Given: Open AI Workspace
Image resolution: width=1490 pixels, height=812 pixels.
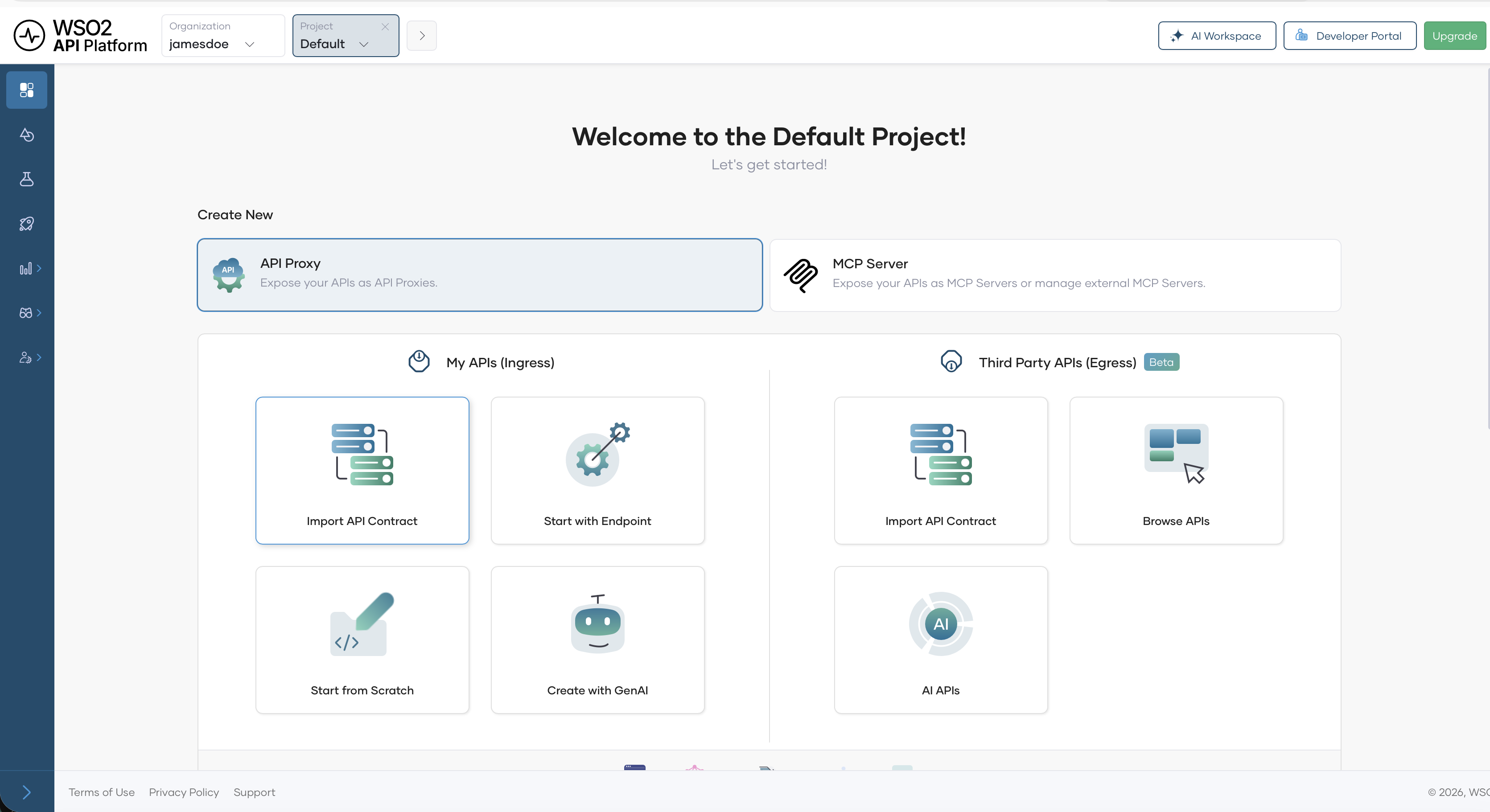Looking at the screenshot, I should pyautogui.click(x=1216, y=36).
